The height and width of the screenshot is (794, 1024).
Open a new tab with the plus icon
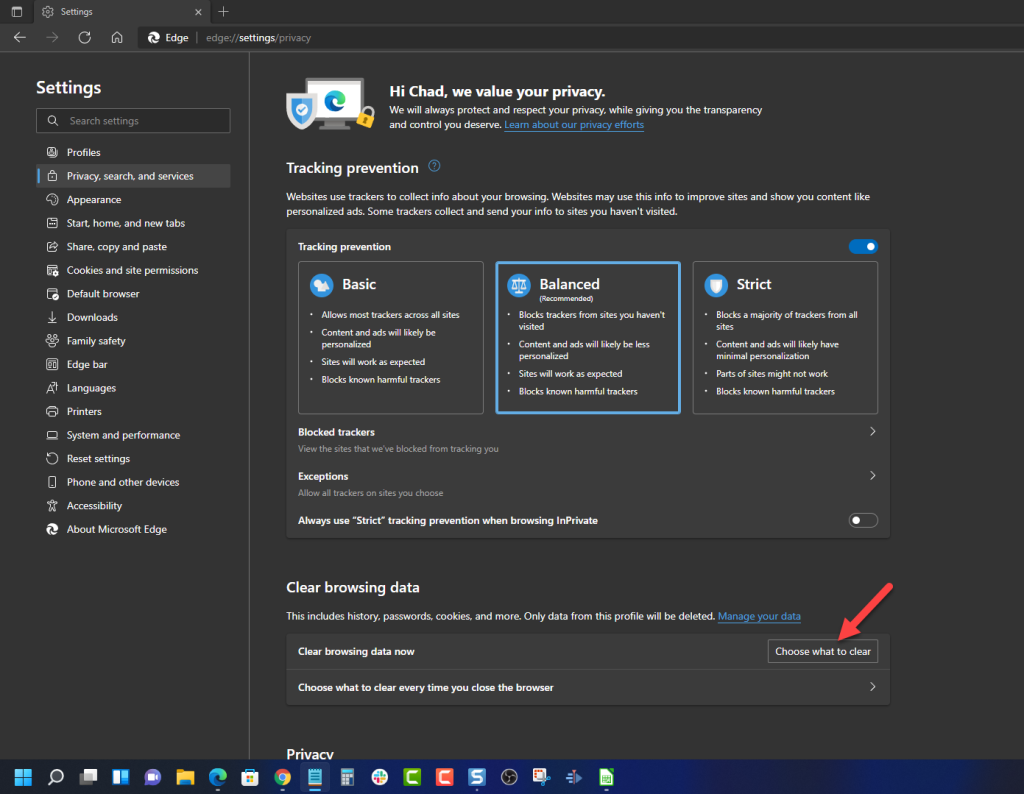pos(223,12)
